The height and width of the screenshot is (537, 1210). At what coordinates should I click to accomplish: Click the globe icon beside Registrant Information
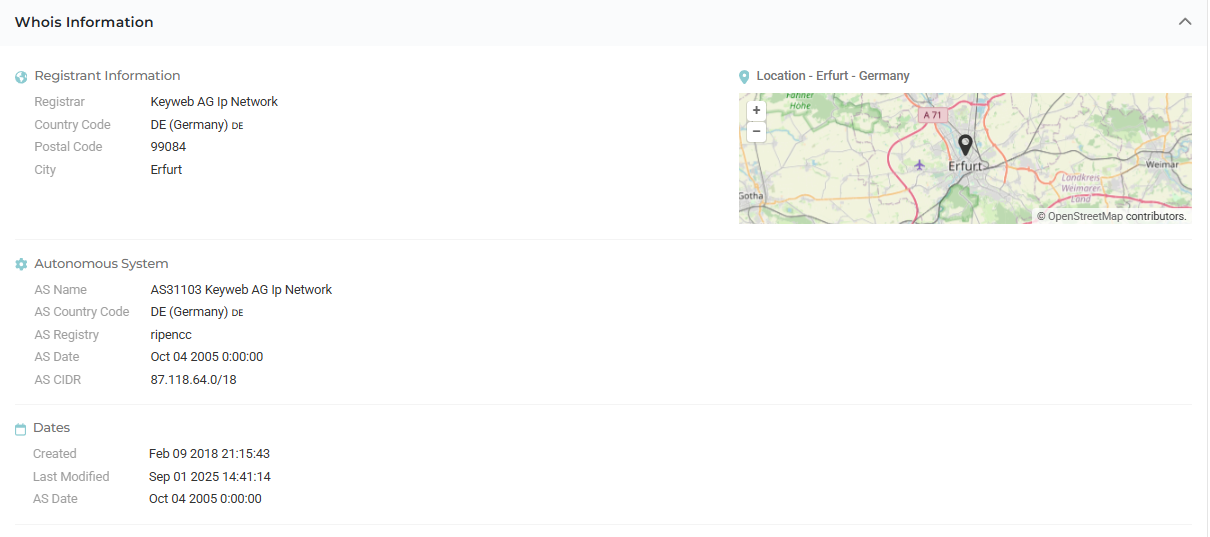click(x=21, y=77)
